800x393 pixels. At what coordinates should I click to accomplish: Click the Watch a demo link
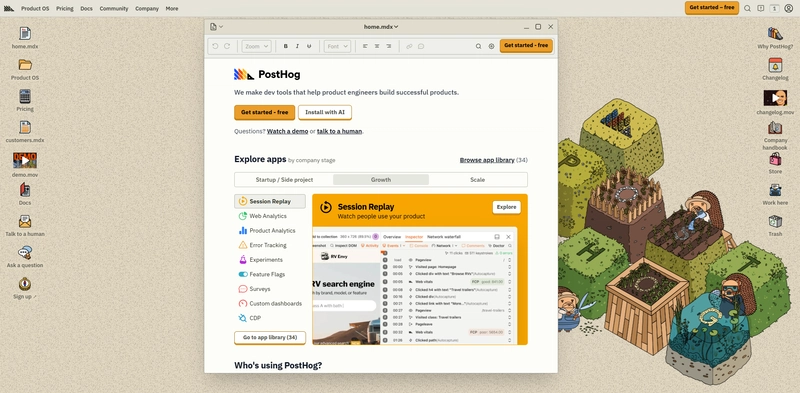[x=287, y=131]
